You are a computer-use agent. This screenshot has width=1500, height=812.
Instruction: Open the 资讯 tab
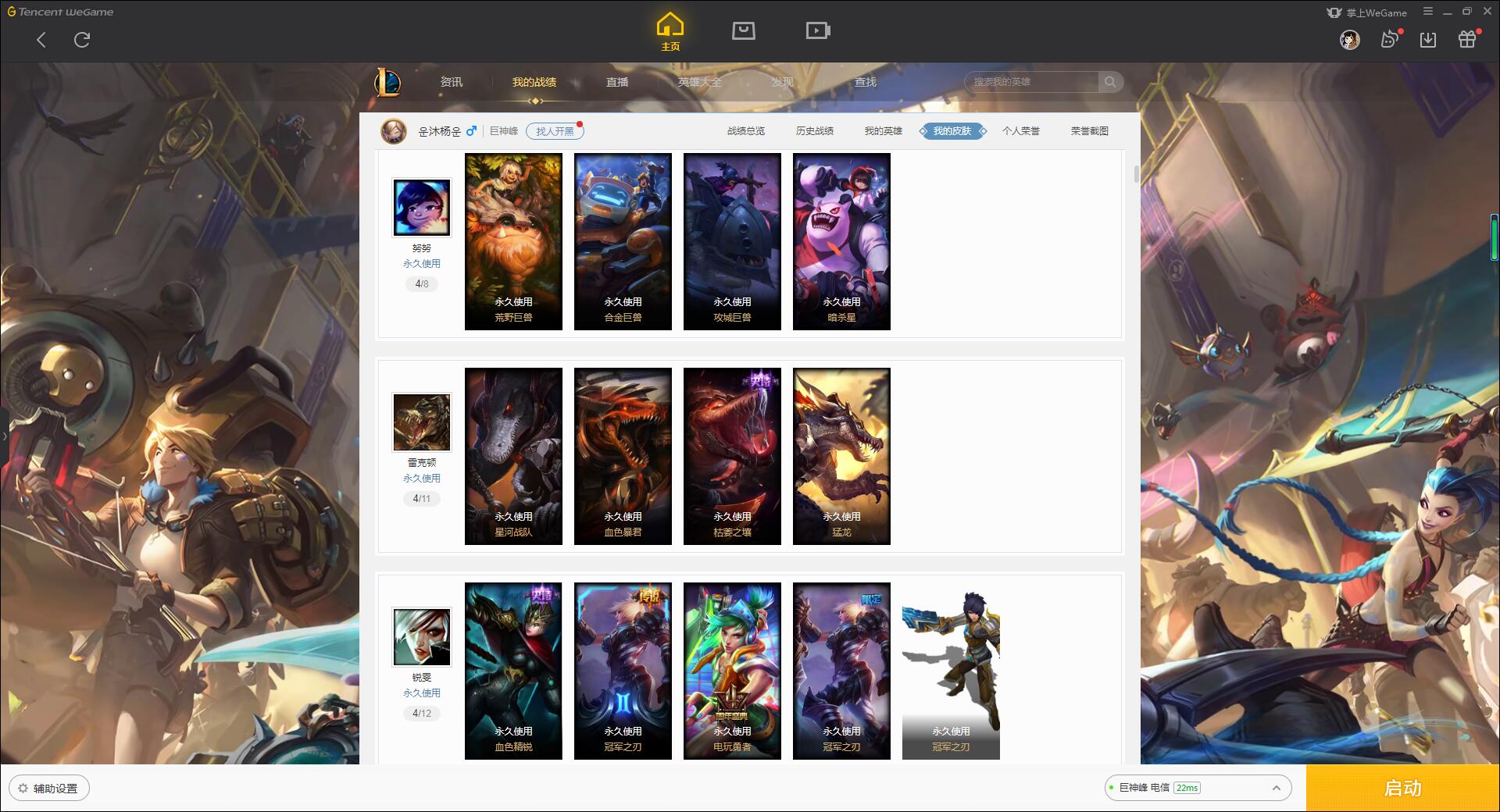tap(452, 82)
